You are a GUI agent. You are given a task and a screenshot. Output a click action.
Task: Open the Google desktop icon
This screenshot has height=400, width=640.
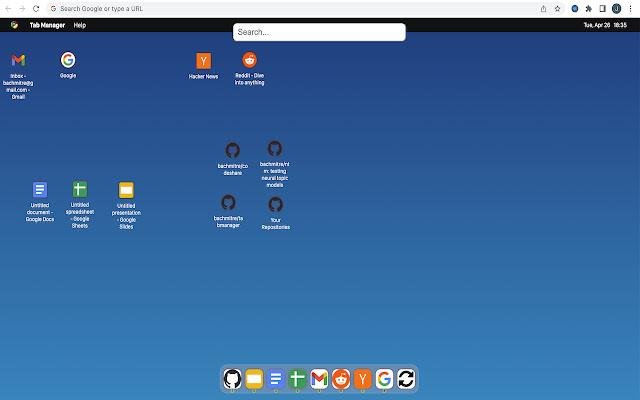[x=68, y=60]
